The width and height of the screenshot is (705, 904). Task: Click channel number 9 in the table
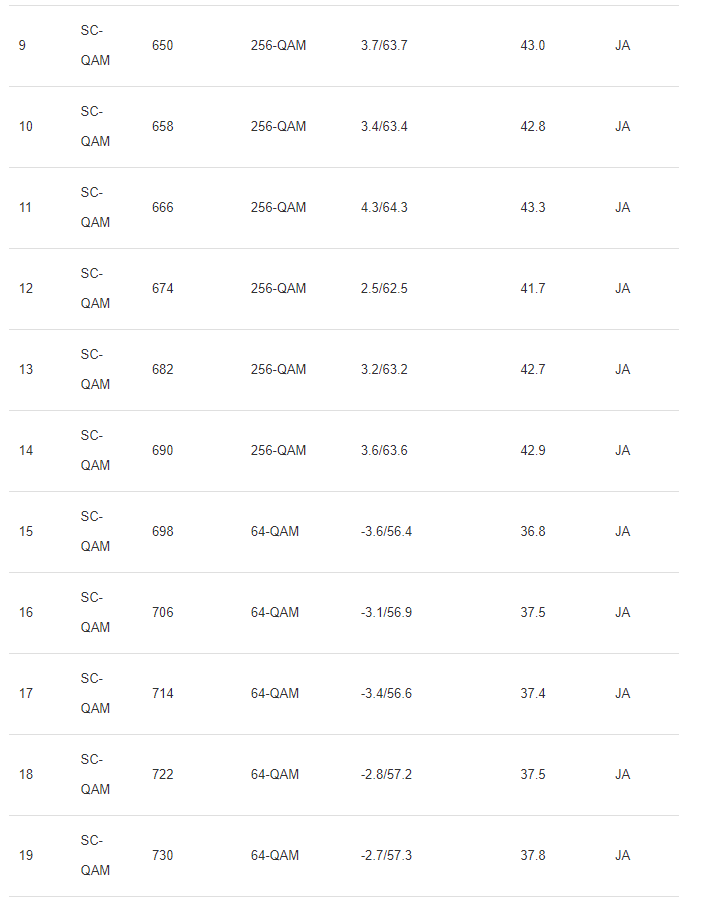[x=22, y=46]
